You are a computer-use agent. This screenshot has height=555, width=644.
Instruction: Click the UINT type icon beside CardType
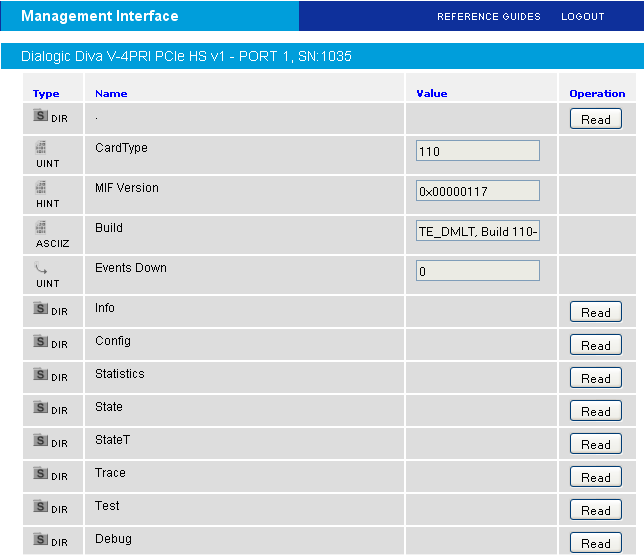[x=41, y=147]
